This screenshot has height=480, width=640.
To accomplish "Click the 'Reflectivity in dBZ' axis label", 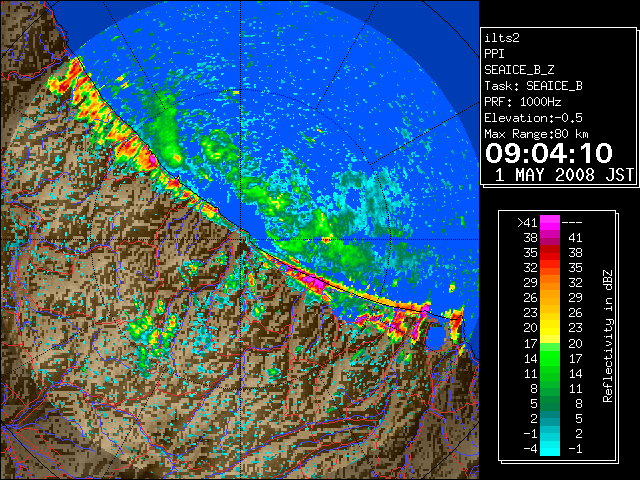I will [x=608, y=336].
